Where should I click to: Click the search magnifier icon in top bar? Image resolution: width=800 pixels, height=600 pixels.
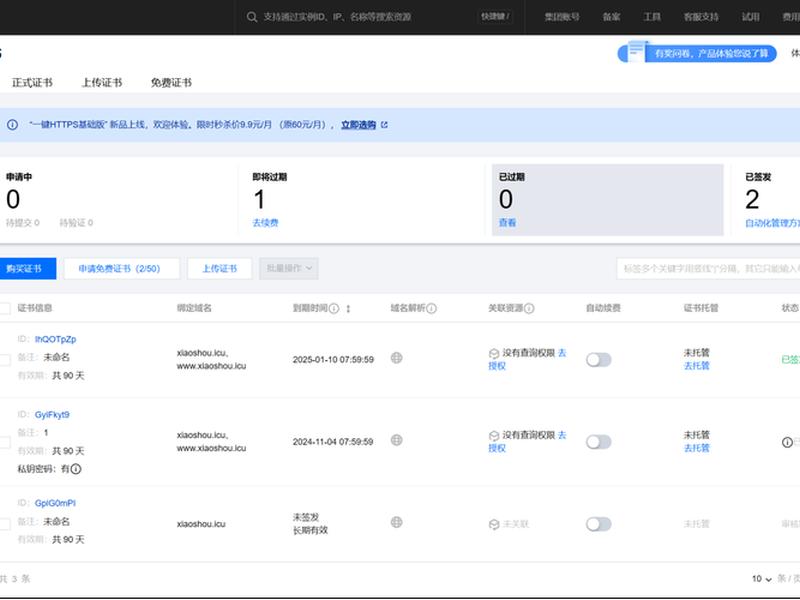point(252,17)
